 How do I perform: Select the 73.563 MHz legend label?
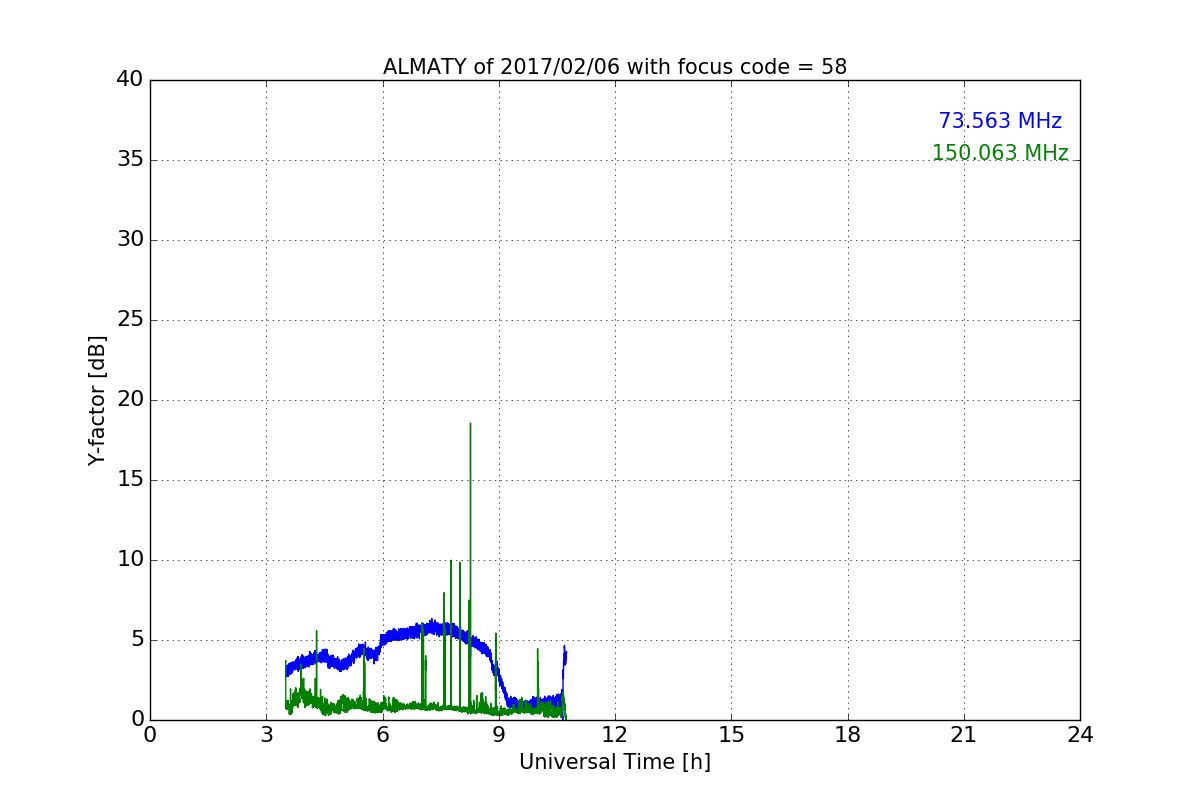pos(1000,121)
